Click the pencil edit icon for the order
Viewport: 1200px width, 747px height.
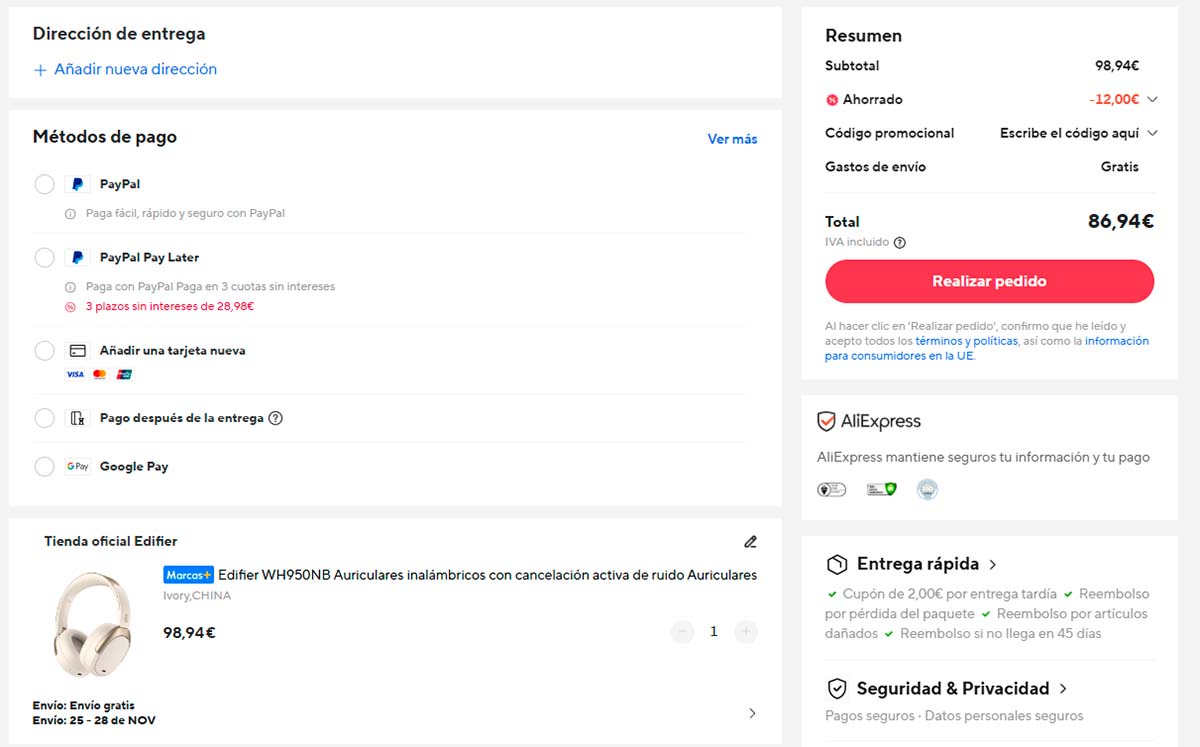750,542
